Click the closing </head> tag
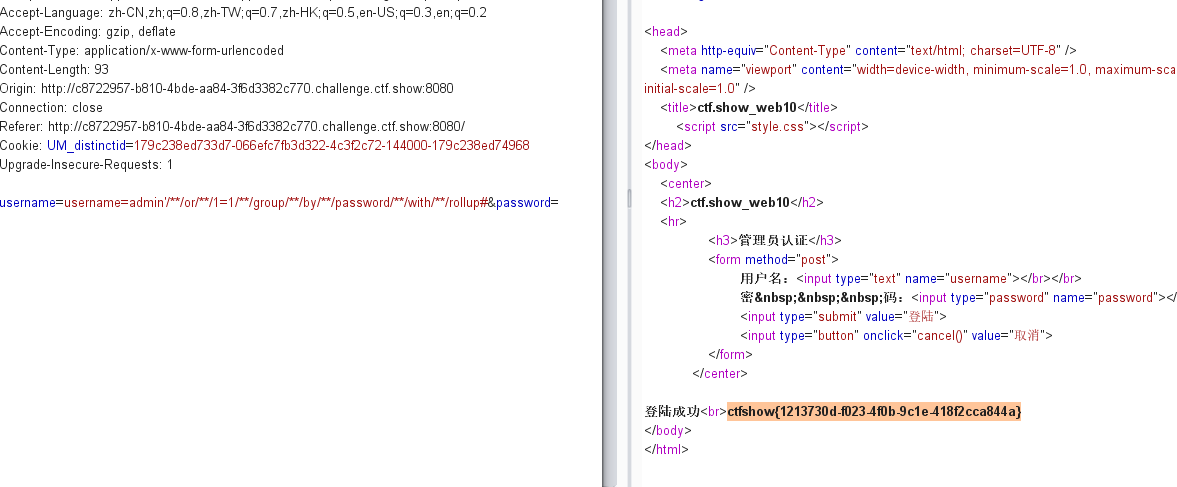The image size is (1177, 487). [x=668, y=146]
